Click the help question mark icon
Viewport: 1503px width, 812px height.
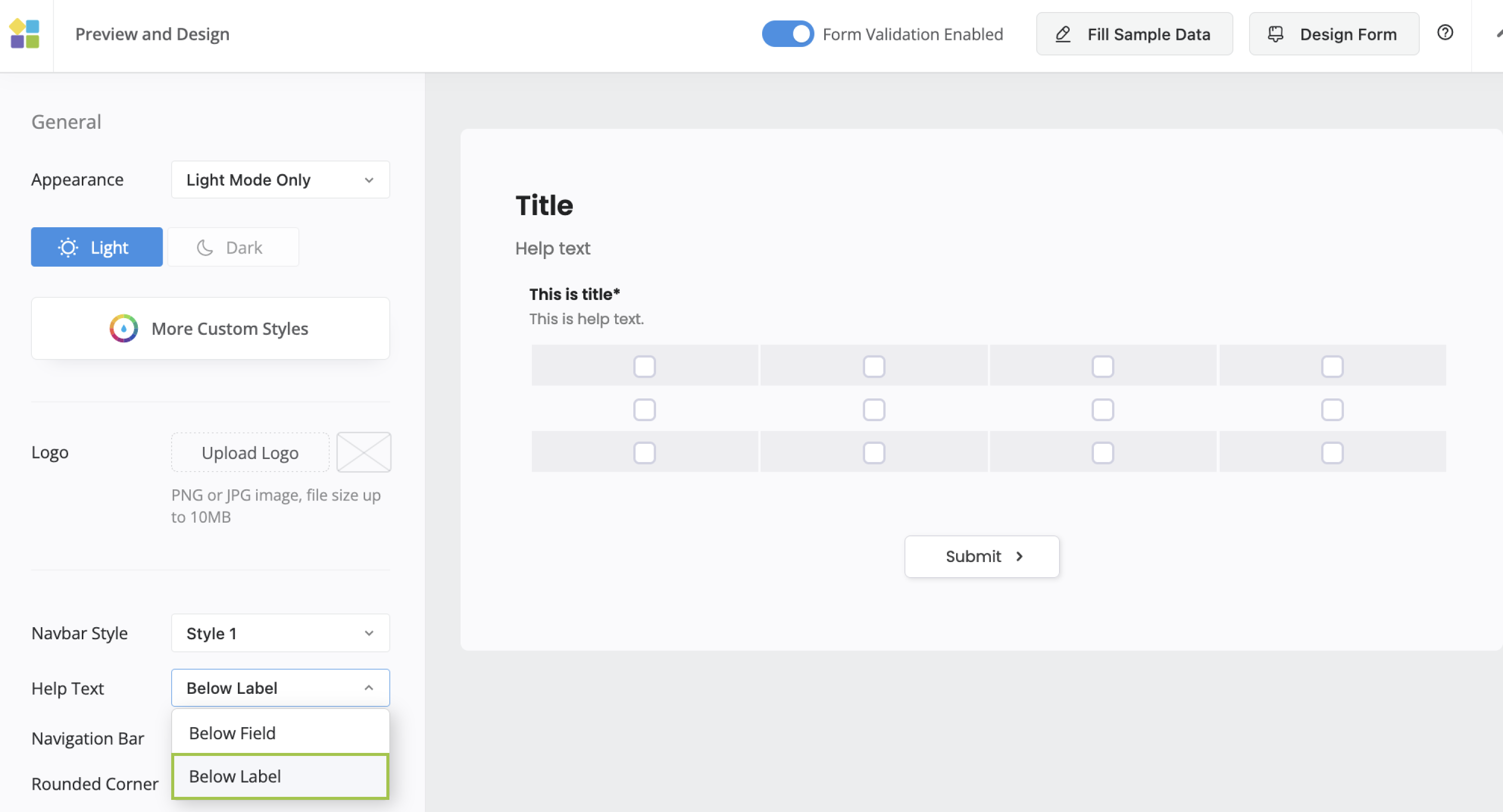1444,33
